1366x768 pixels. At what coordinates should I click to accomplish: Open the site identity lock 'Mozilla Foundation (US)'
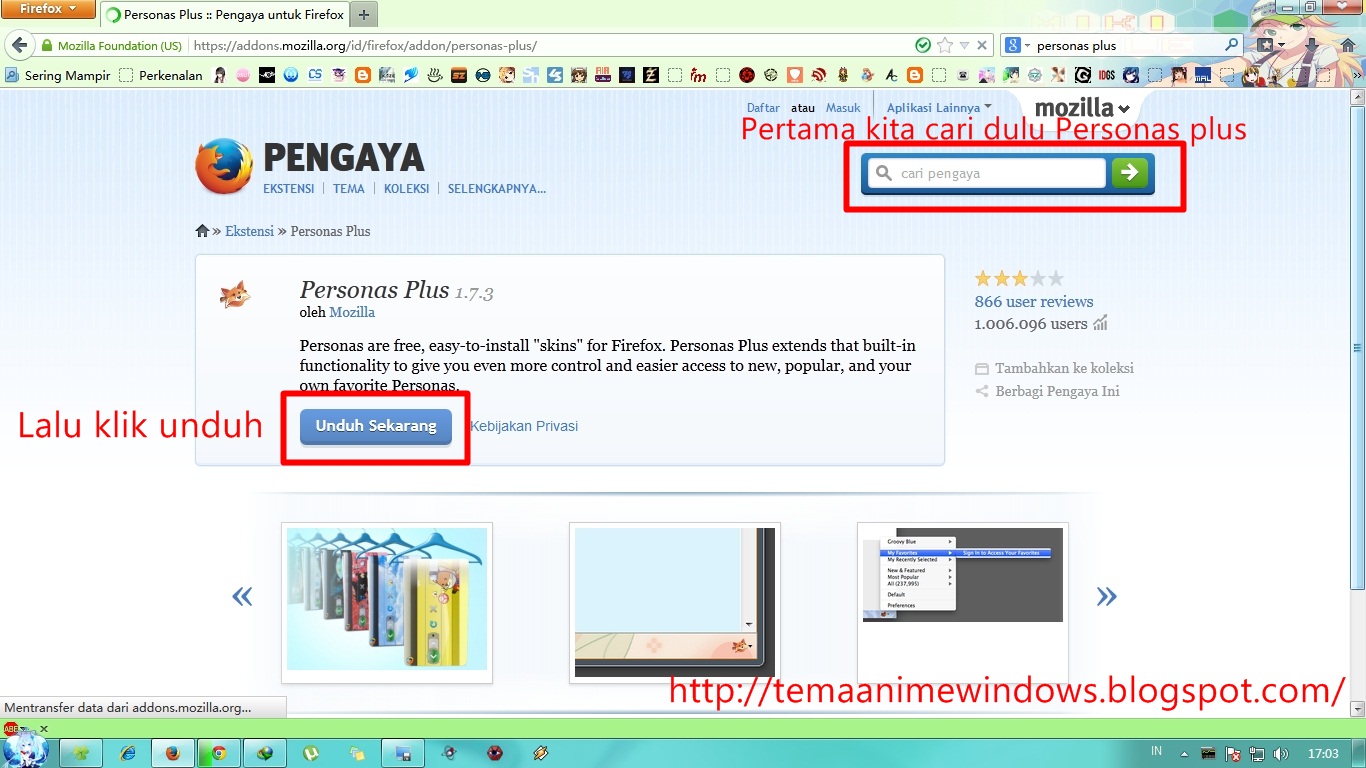[111, 46]
